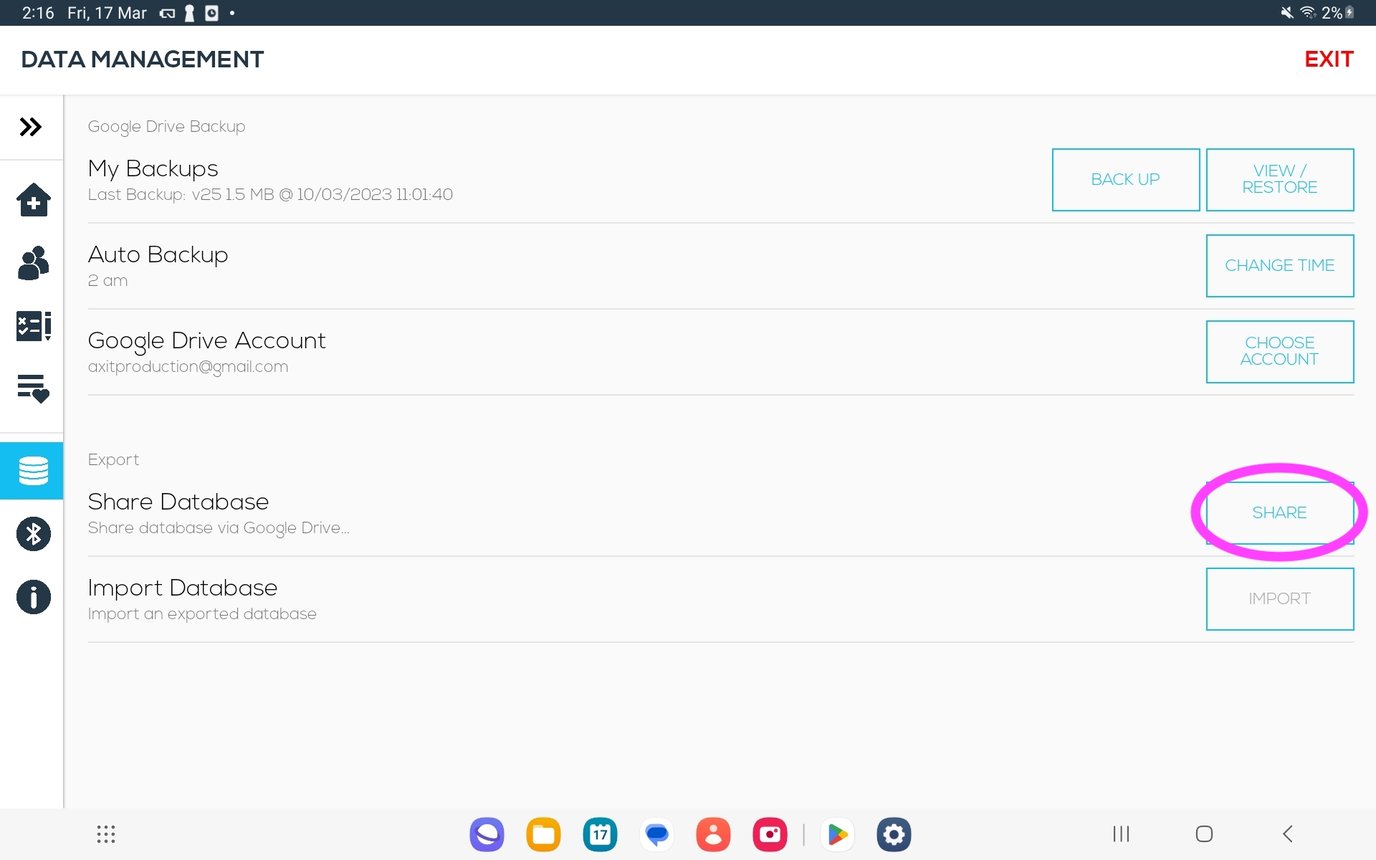
Task: Tap the VIEW / RESTORE button
Action: tap(1280, 180)
